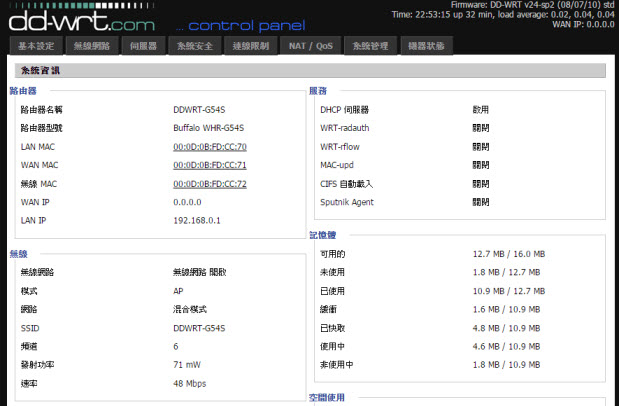
Task: Click the channel value 6
Action: (176, 346)
